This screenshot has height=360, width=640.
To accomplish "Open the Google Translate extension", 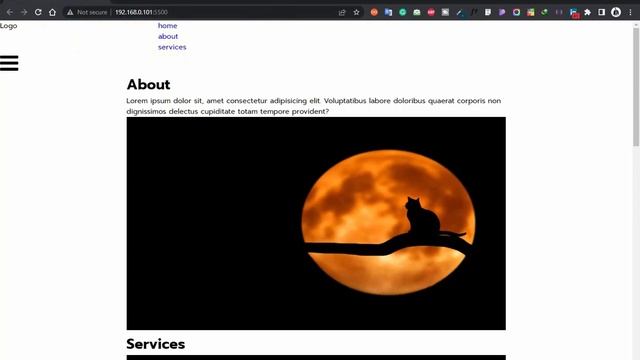I will point(388,12).
